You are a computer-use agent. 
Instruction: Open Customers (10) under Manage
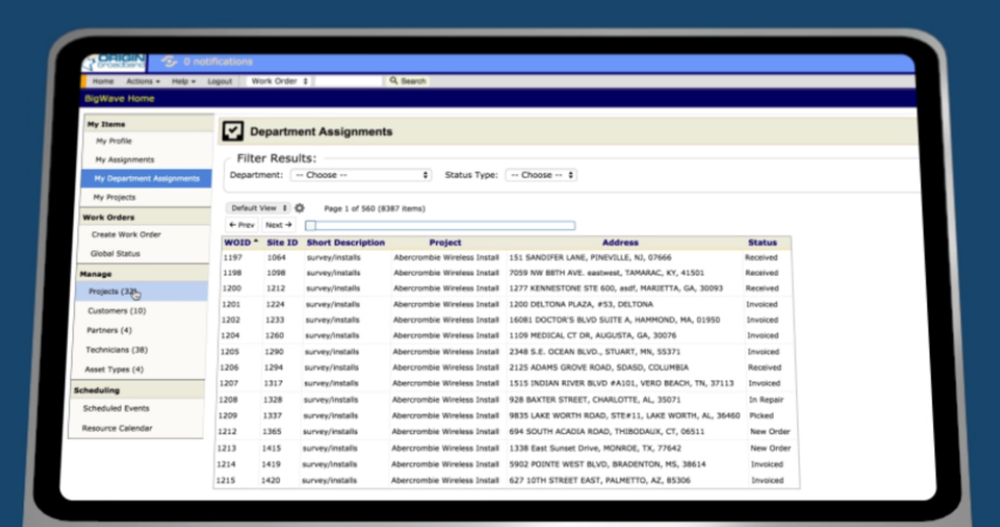click(117, 311)
